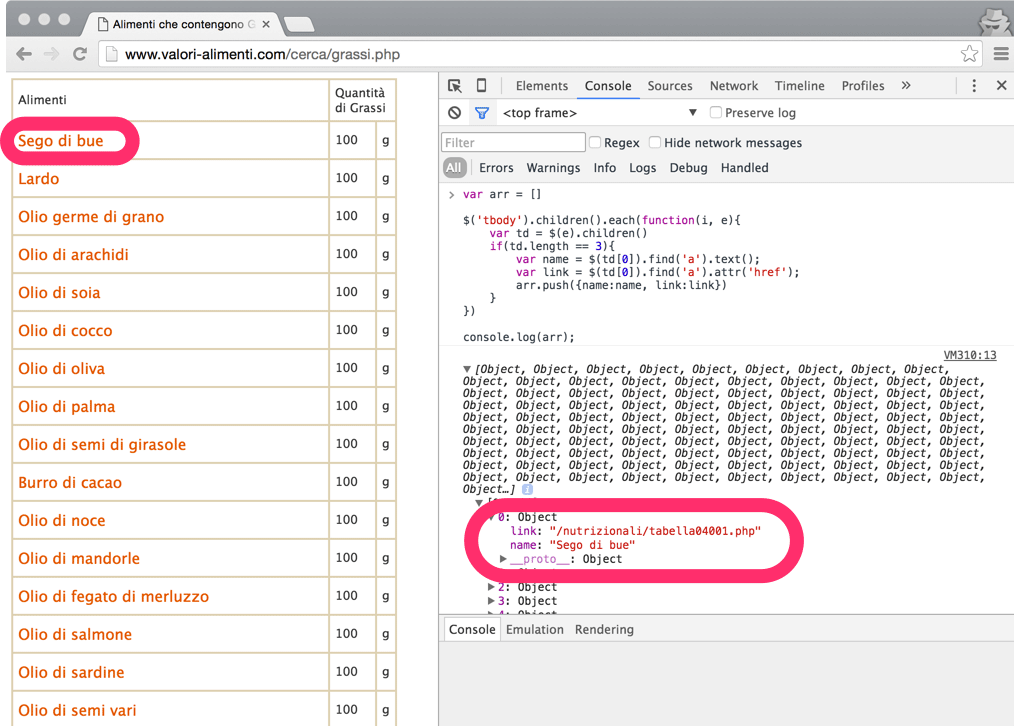1014x726 pixels.
Task: Enable the Preserve log checkbox
Action: (716, 113)
